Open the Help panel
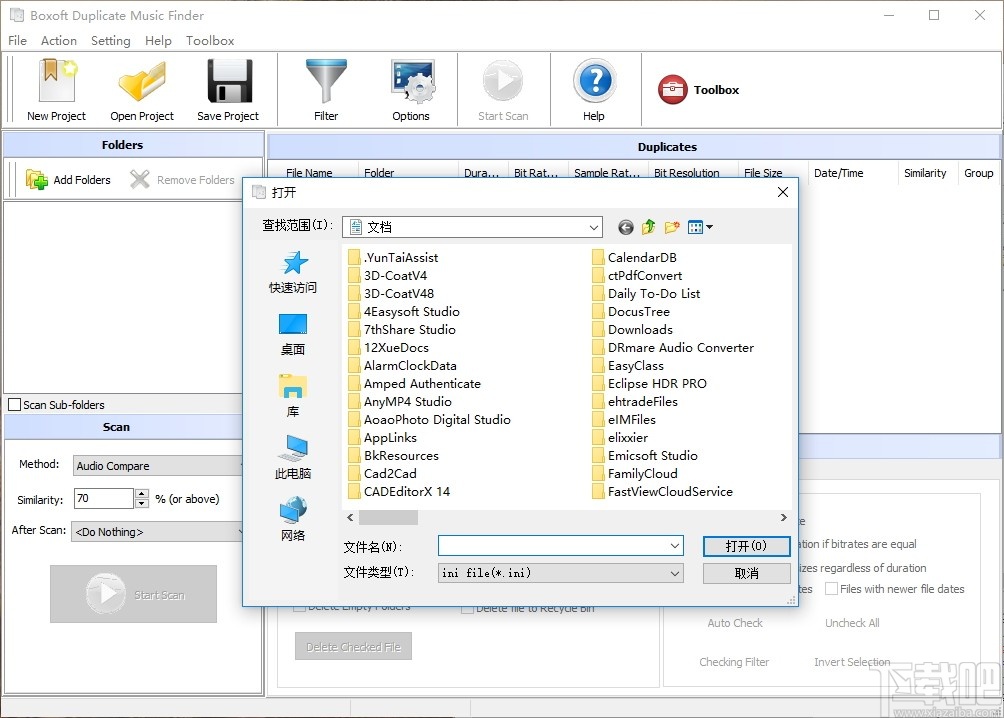The height and width of the screenshot is (718, 1004). (594, 89)
